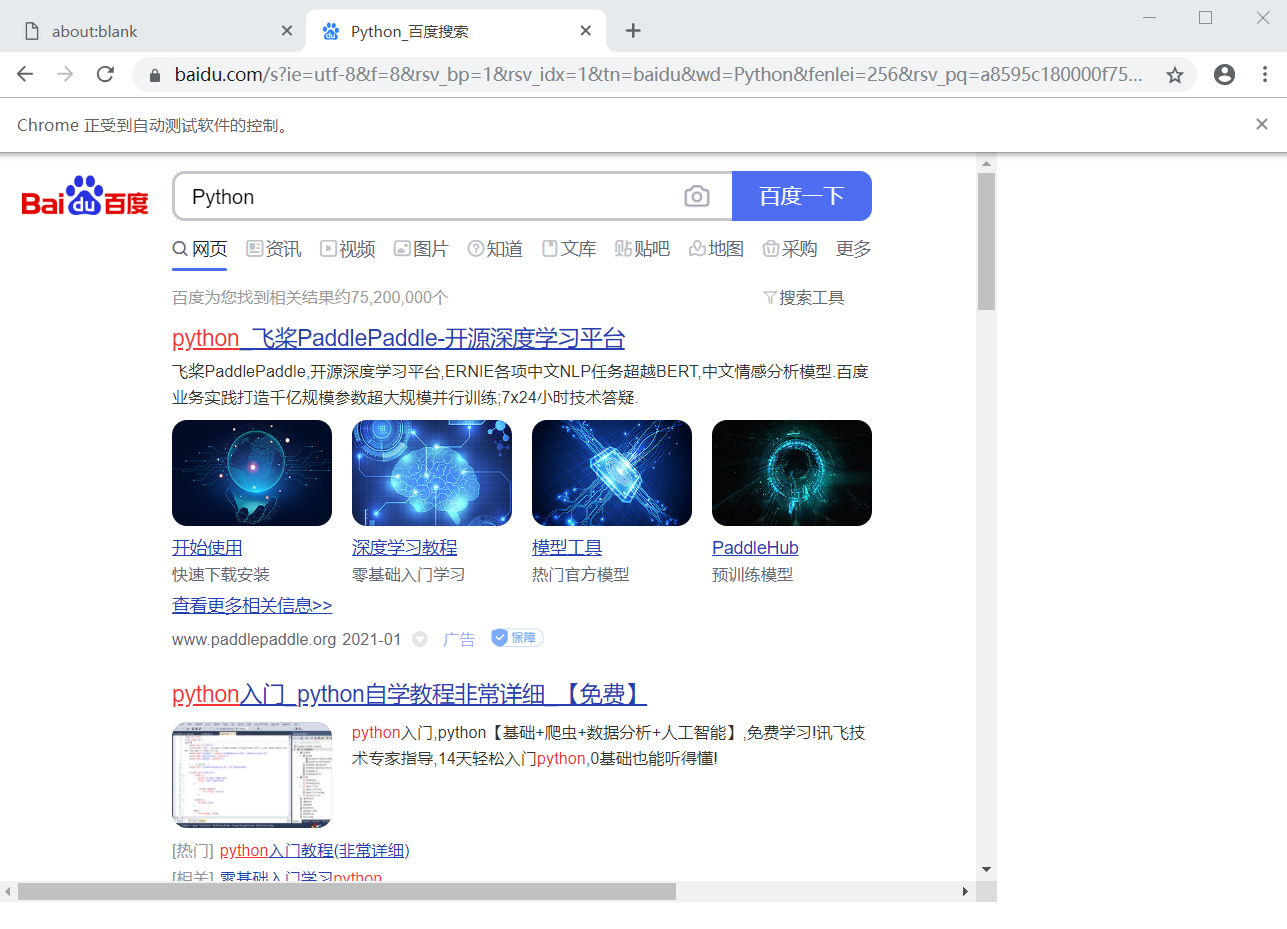Click the www.paddlepaddle.org 2021-01 text
The width and height of the screenshot is (1287, 929).
pyautogui.click(x=286, y=639)
